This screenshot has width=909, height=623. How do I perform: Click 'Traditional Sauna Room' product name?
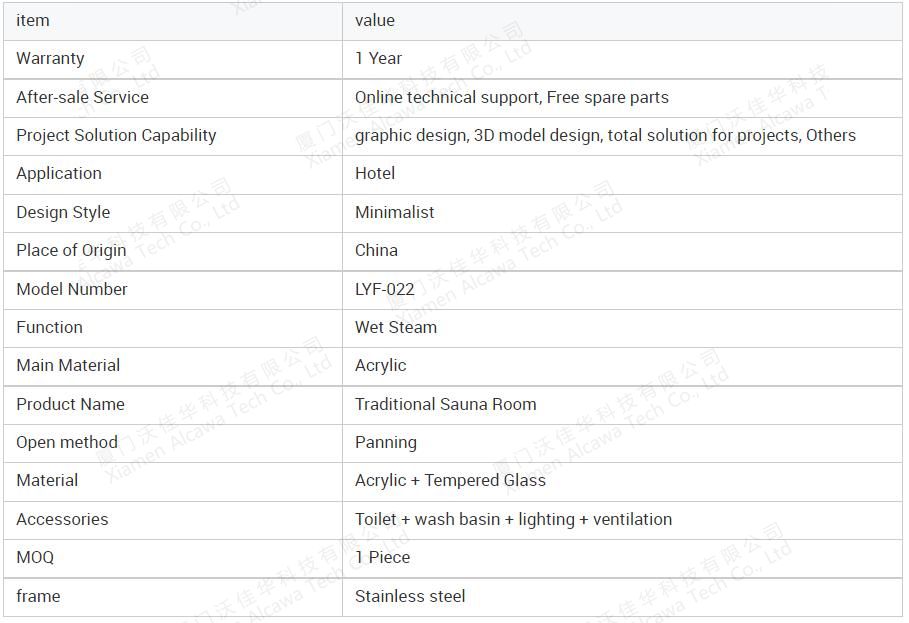445,405
